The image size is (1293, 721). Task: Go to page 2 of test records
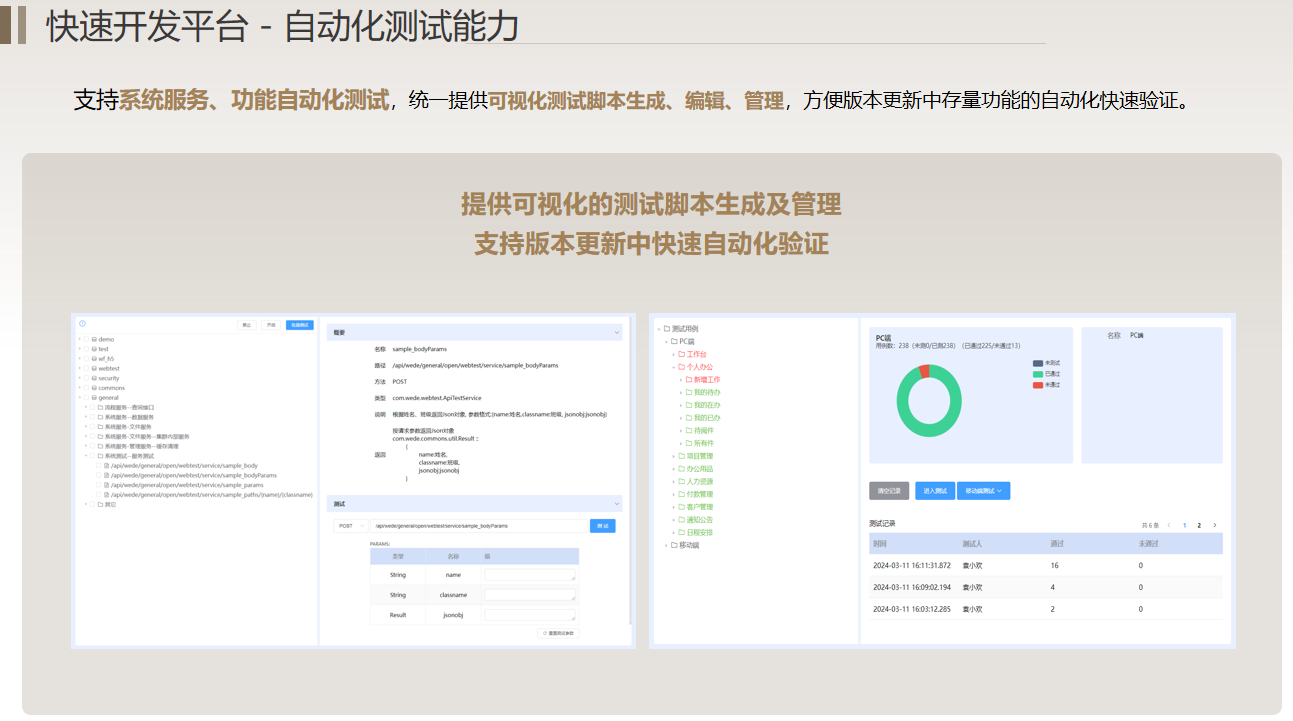pos(1199,525)
